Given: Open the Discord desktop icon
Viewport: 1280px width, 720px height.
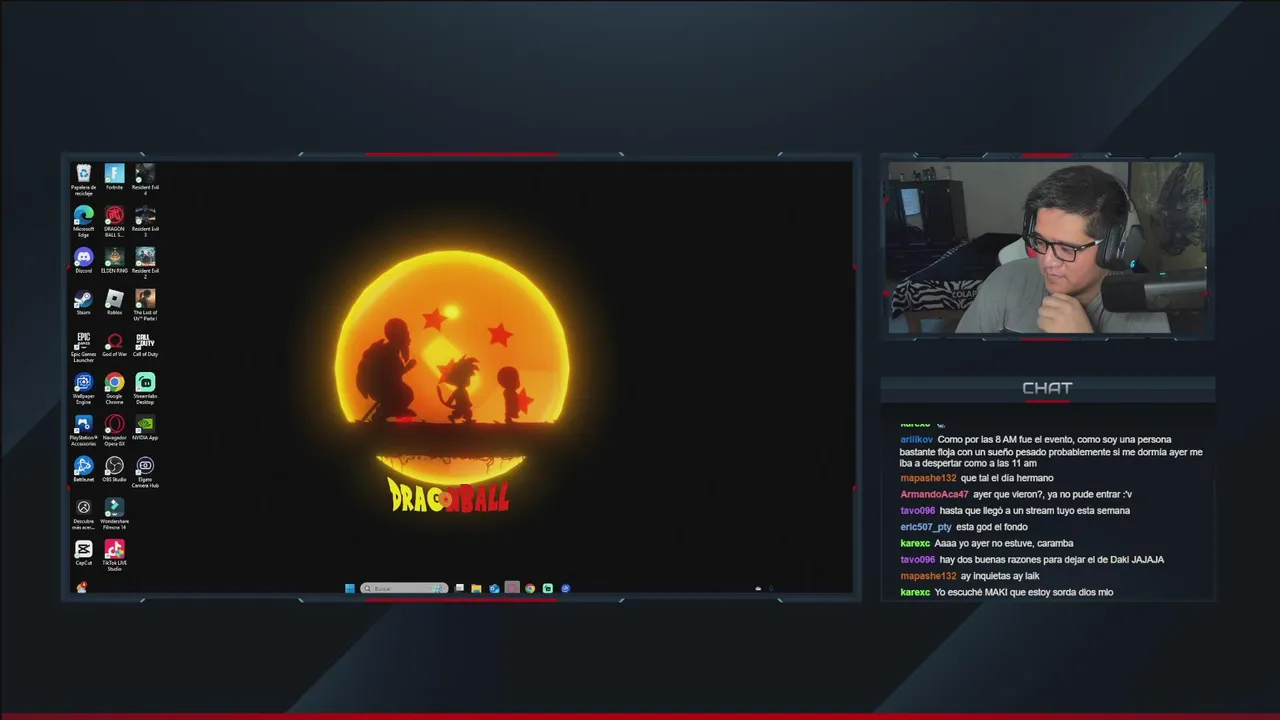Looking at the screenshot, I should click(x=84, y=260).
